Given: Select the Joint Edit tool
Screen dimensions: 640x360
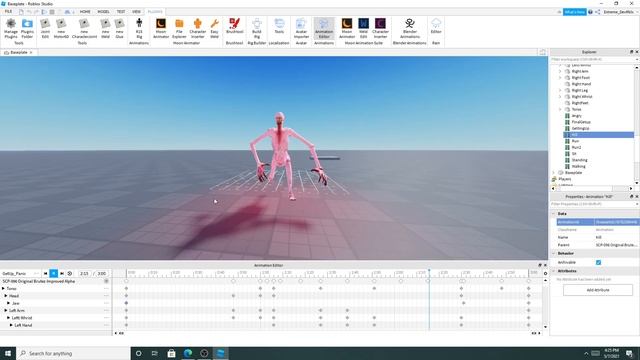Looking at the screenshot, I should click(x=45, y=28).
